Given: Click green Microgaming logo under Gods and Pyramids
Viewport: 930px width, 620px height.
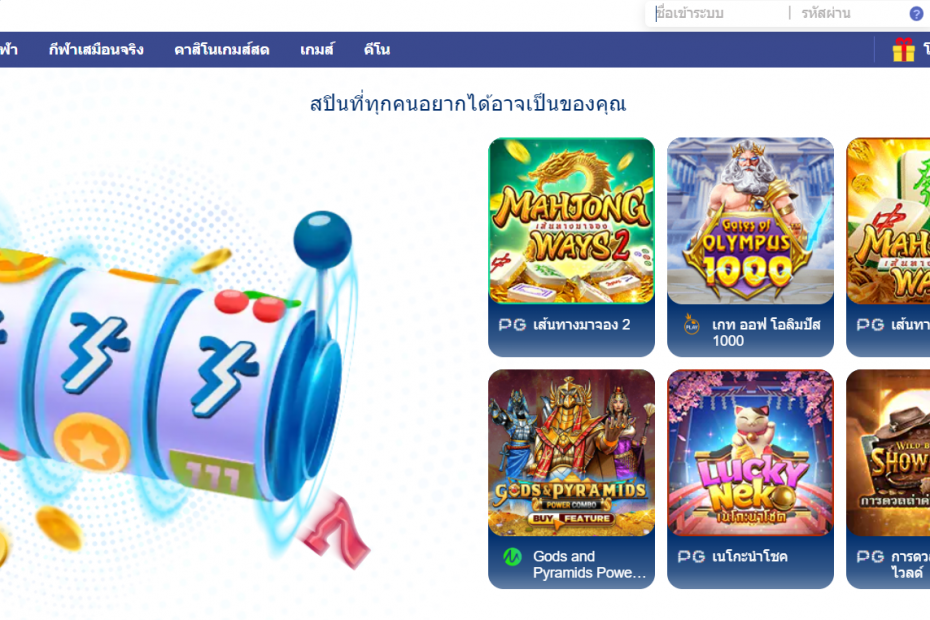Looking at the screenshot, I should [512, 557].
